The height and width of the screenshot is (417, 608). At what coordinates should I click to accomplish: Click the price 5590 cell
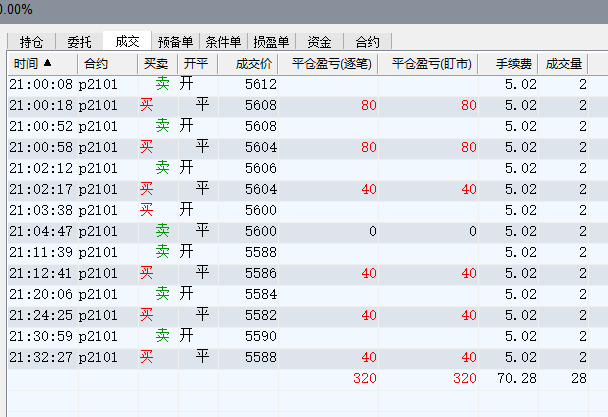[x=248, y=336]
